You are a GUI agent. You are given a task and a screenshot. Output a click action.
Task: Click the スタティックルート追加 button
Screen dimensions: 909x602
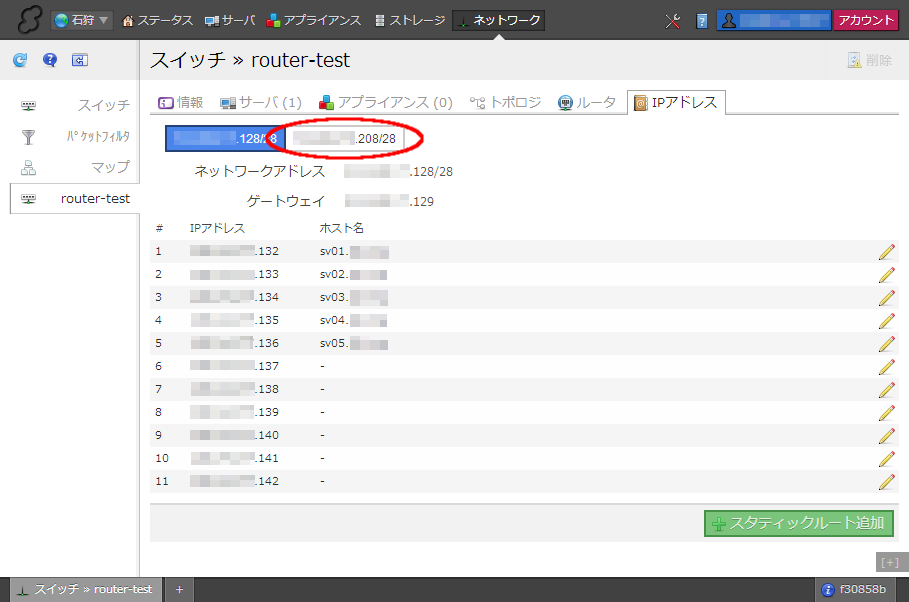click(798, 523)
